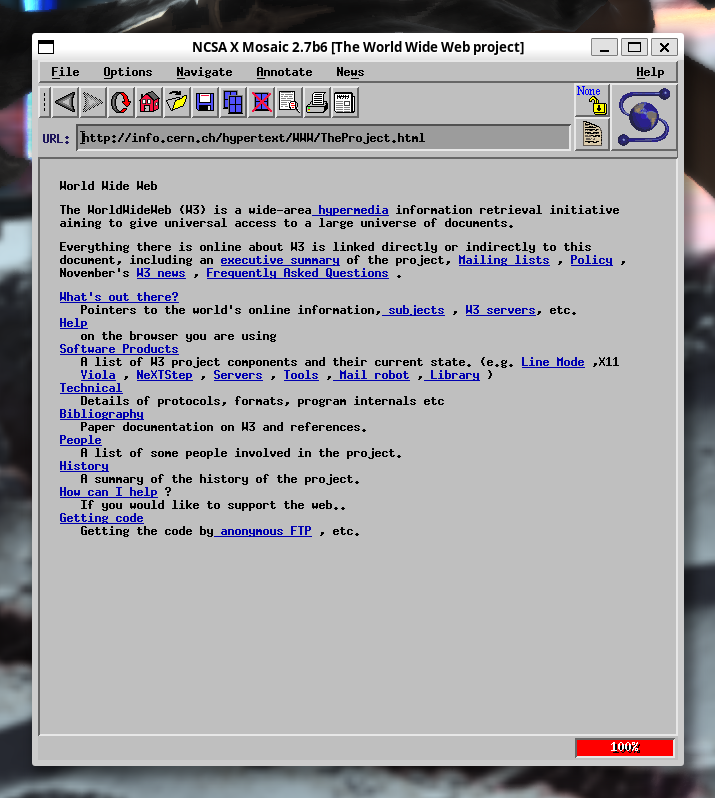This screenshot has height=798, width=715.
Task: Open the subjects link
Action: [416, 310]
